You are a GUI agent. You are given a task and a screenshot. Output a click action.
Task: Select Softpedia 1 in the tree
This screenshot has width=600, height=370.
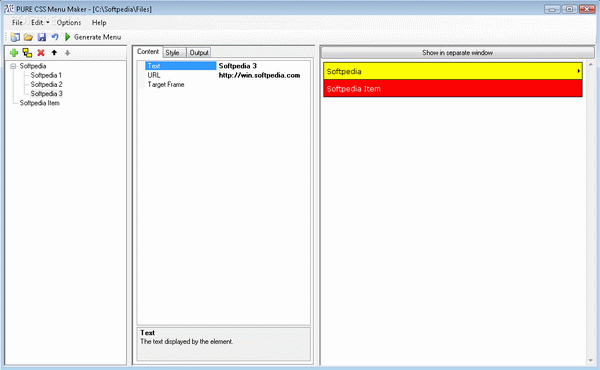tap(46, 75)
